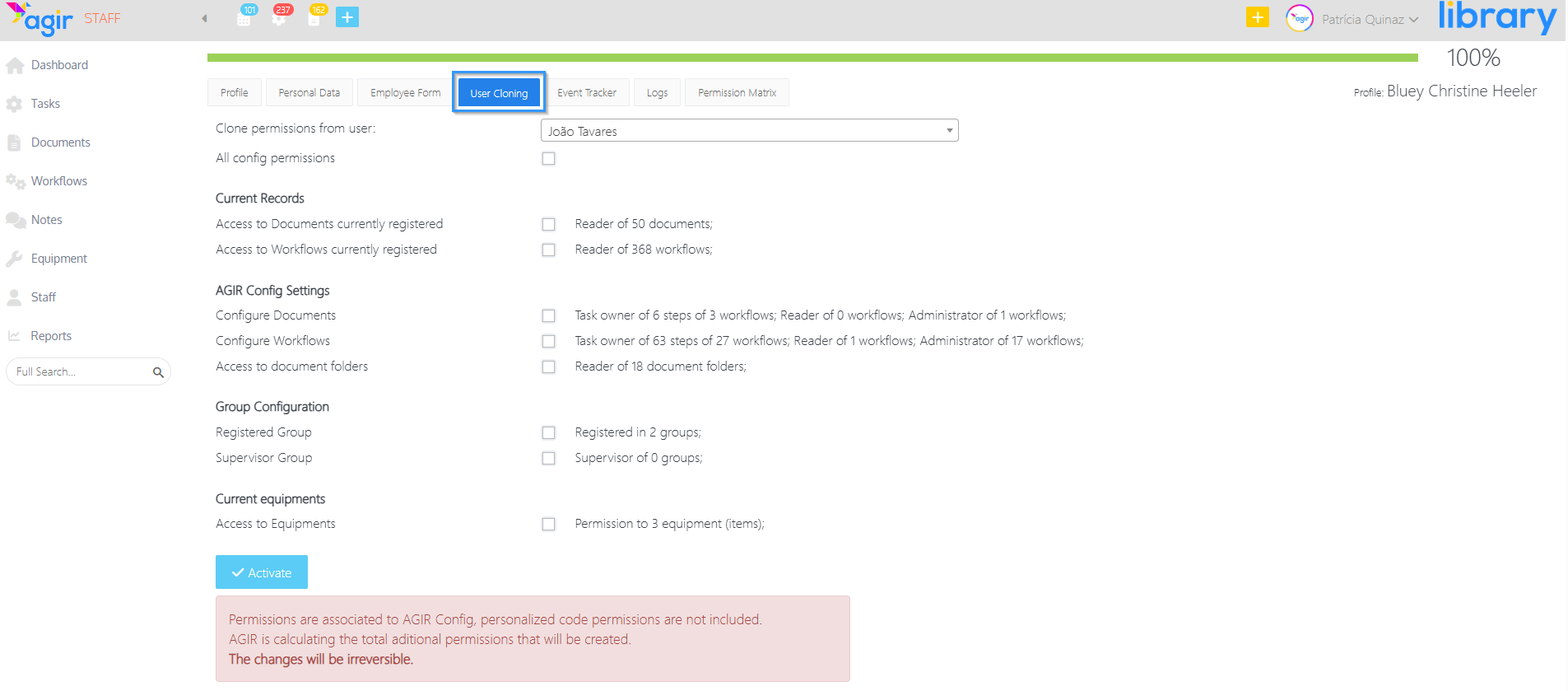This screenshot has height=691, width=1568.
Task: Click the Staff person icon in the sidebar
Action: coord(14,298)
